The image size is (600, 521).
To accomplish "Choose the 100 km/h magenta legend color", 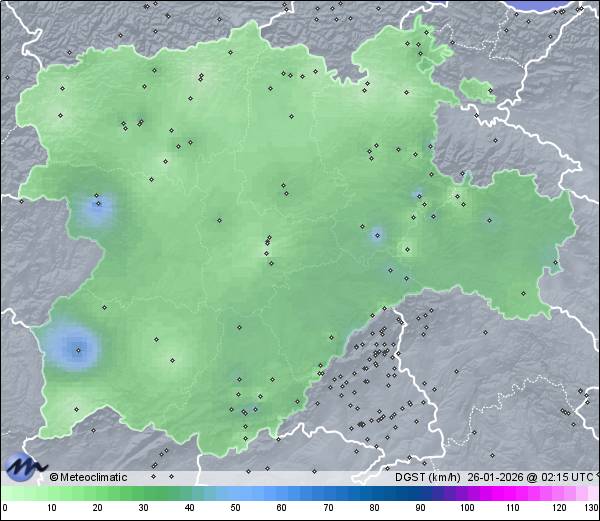I will click(466, 493).
